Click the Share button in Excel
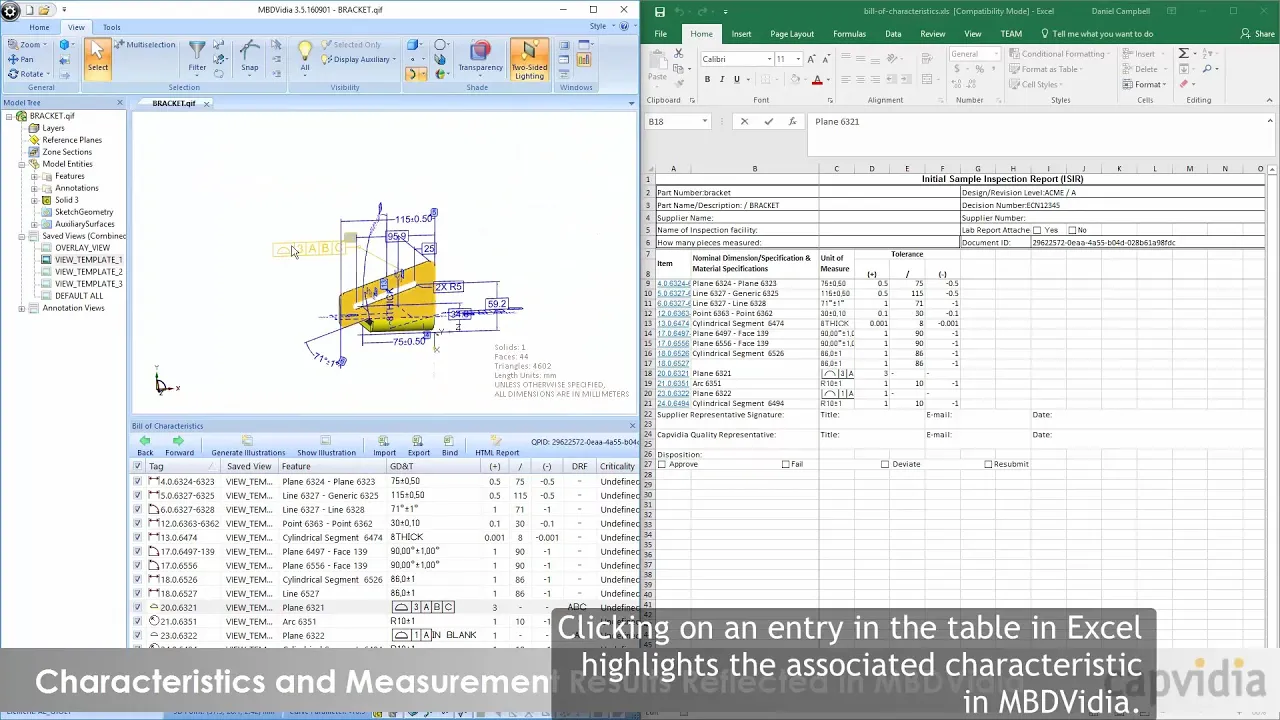 [x=1257, y=34]
